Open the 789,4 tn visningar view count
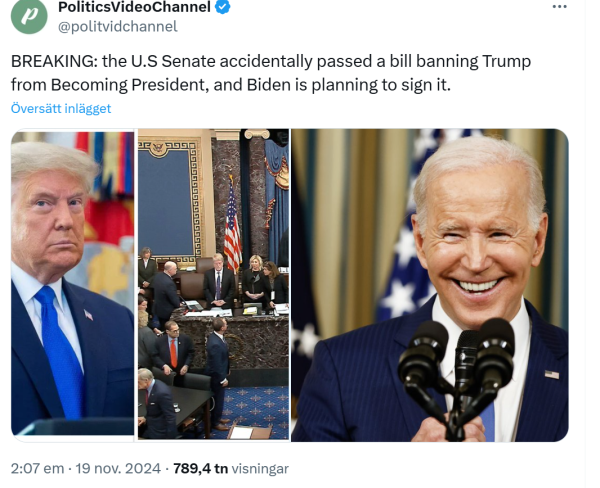600x488 pixels. [231, 468]
